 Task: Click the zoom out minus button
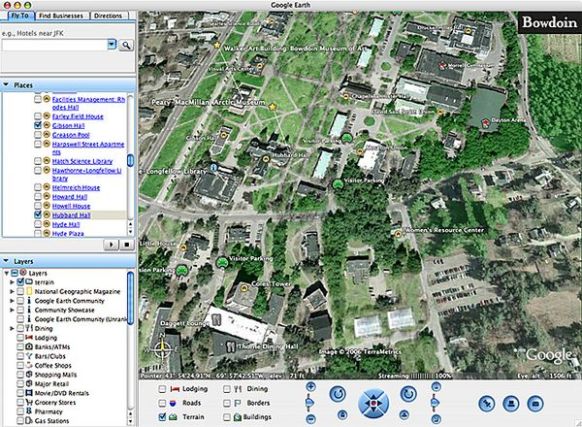[311, 419]
